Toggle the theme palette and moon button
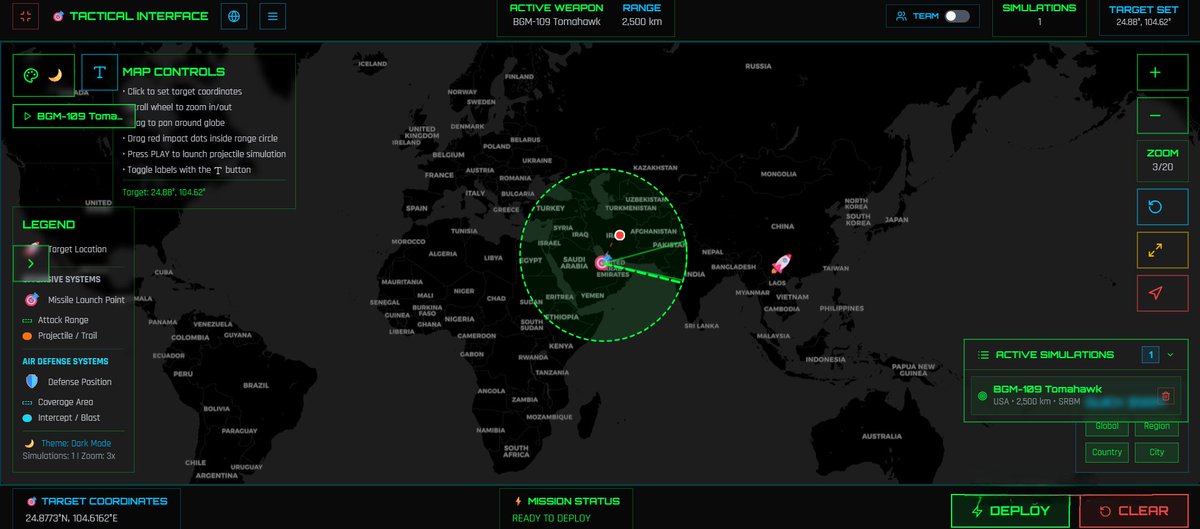 pos(44,73)
